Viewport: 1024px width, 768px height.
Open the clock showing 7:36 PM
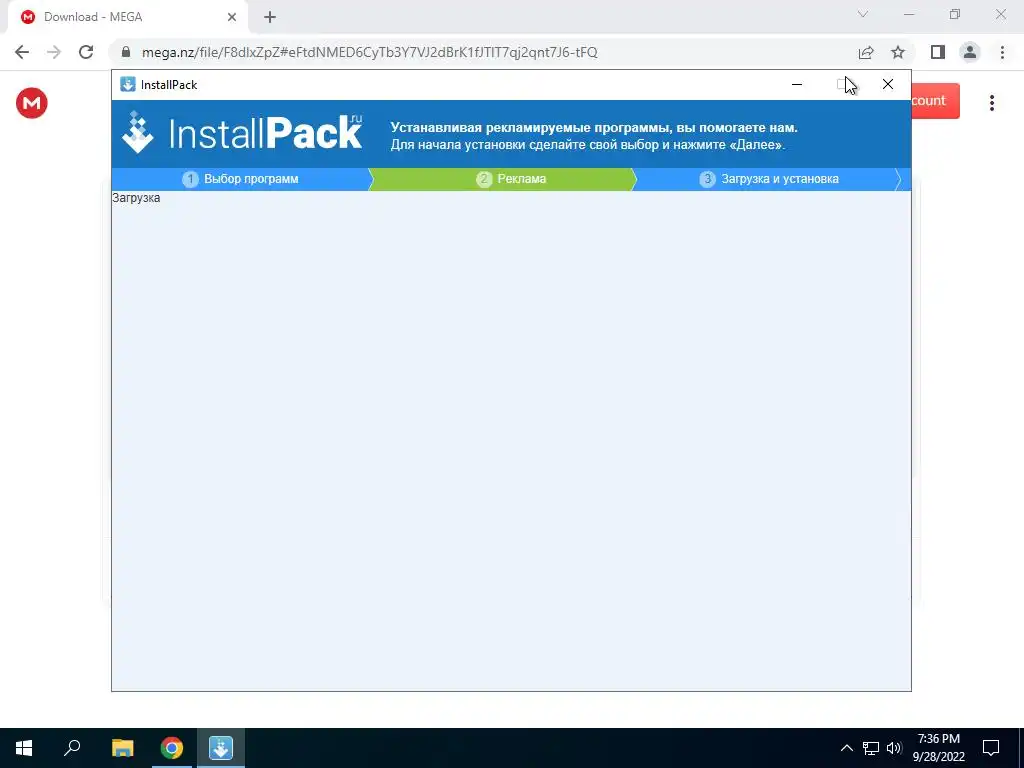pos(938,748)
